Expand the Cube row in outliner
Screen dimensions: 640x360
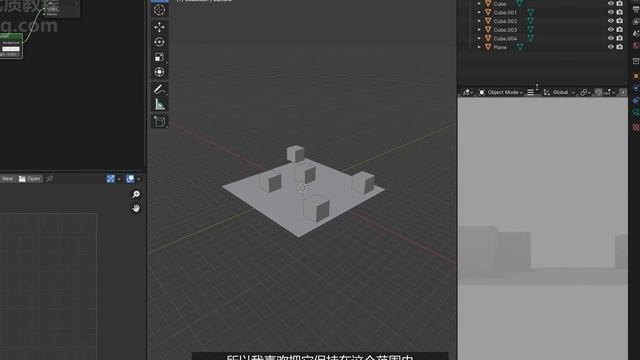(479, 4)
